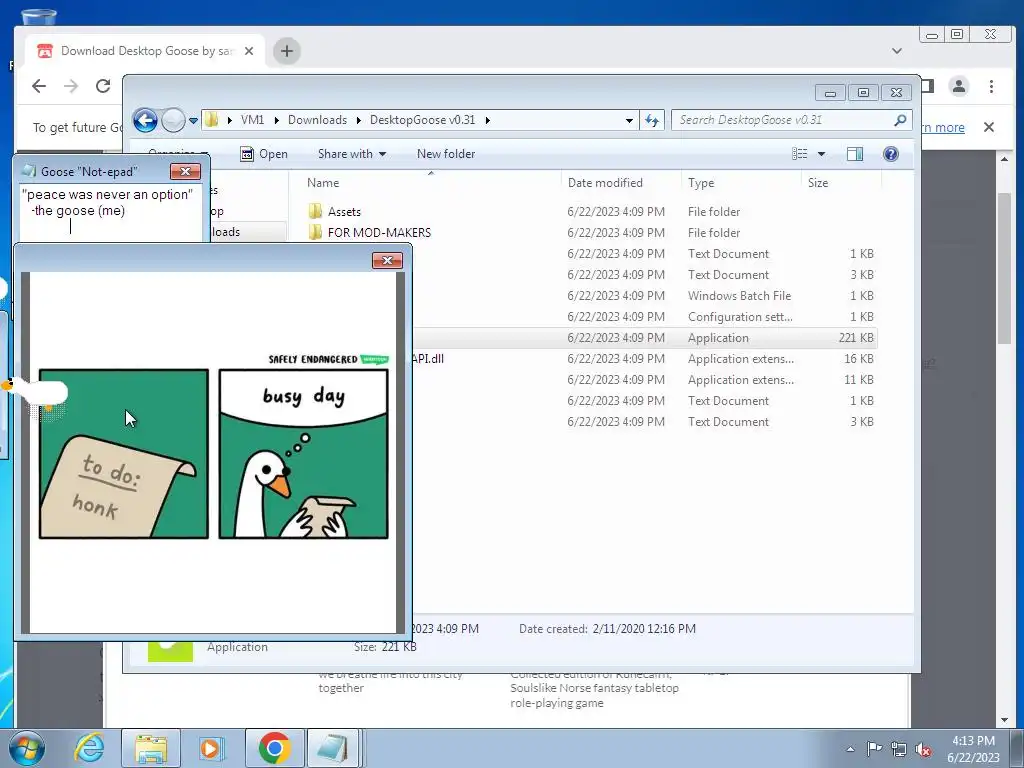1024x768 pixels.
Task: Toggle the preview pane button
Action: tap(855, 153)
